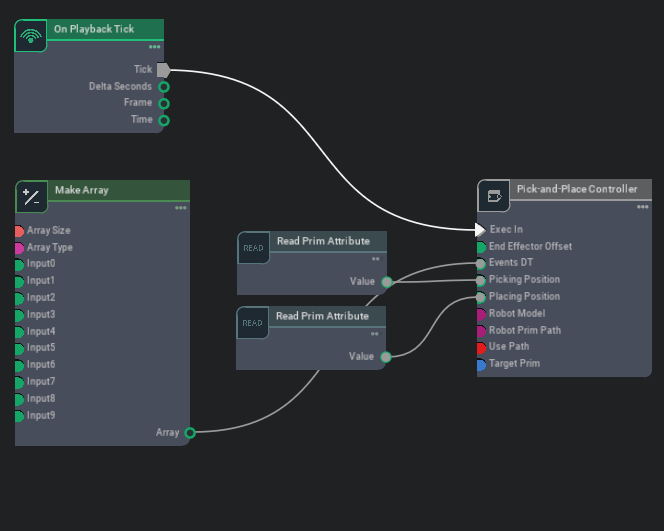The image size is (664, 531).
Task: Click the Robot Prim Path label
Action: pos(525,330)
